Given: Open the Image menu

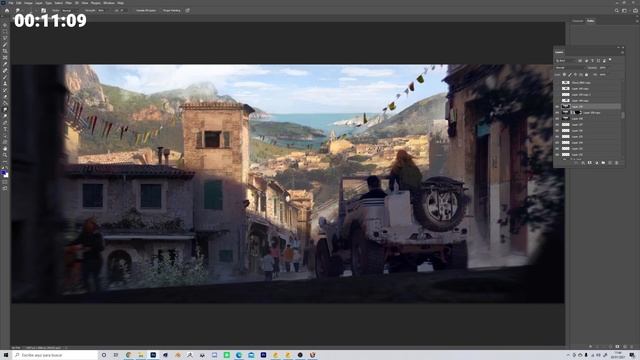Looking at the screenshot, I should [28, 3].
